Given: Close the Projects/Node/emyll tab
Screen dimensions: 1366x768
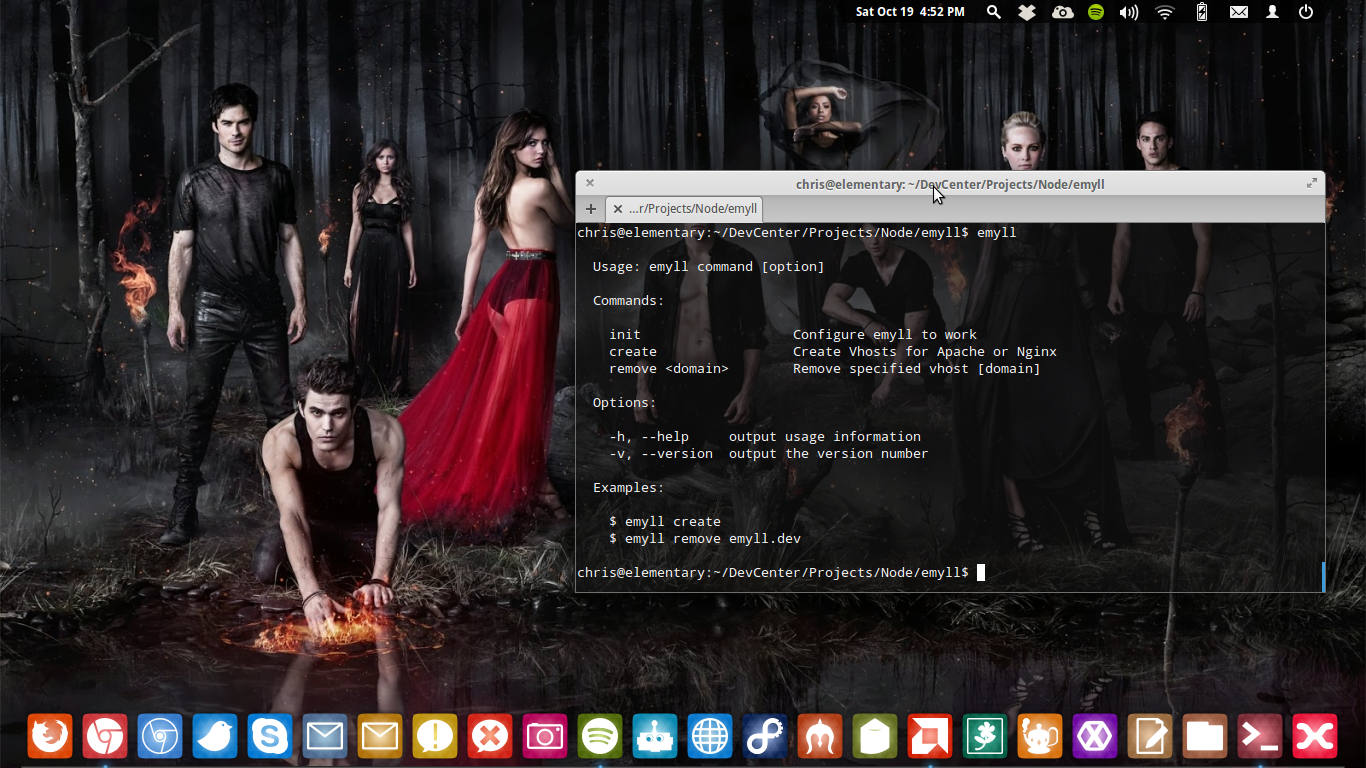Looking at the screenshot, I should tap(618, 209).
